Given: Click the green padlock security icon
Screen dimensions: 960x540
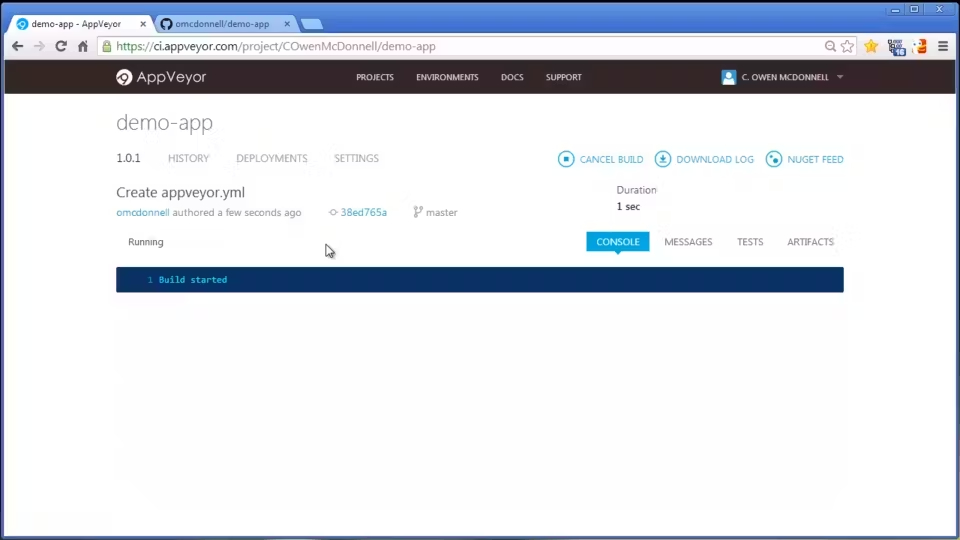Looking at the screenshot, I should tap(107, 46).
